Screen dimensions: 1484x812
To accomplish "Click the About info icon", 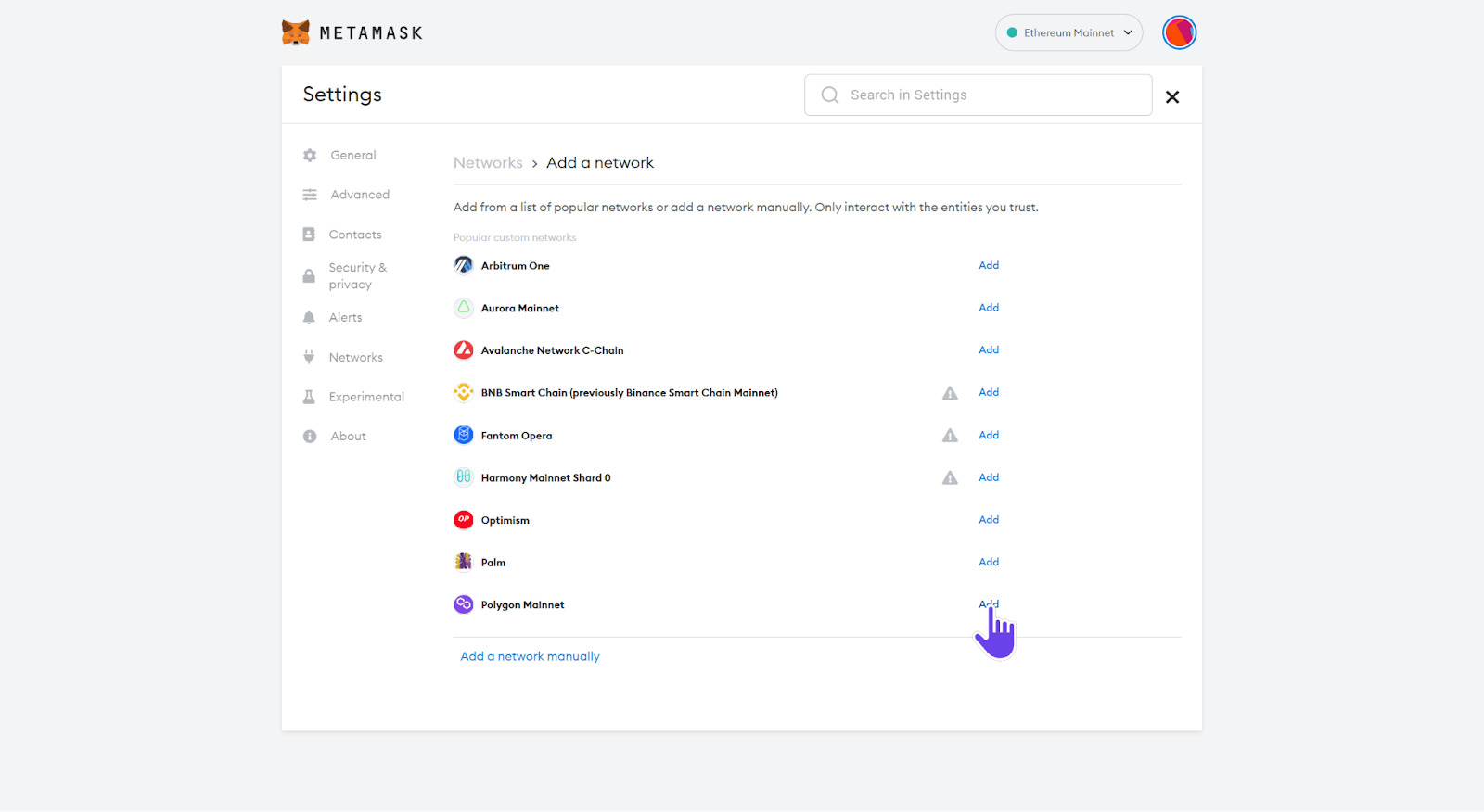I will pos(310,437).
